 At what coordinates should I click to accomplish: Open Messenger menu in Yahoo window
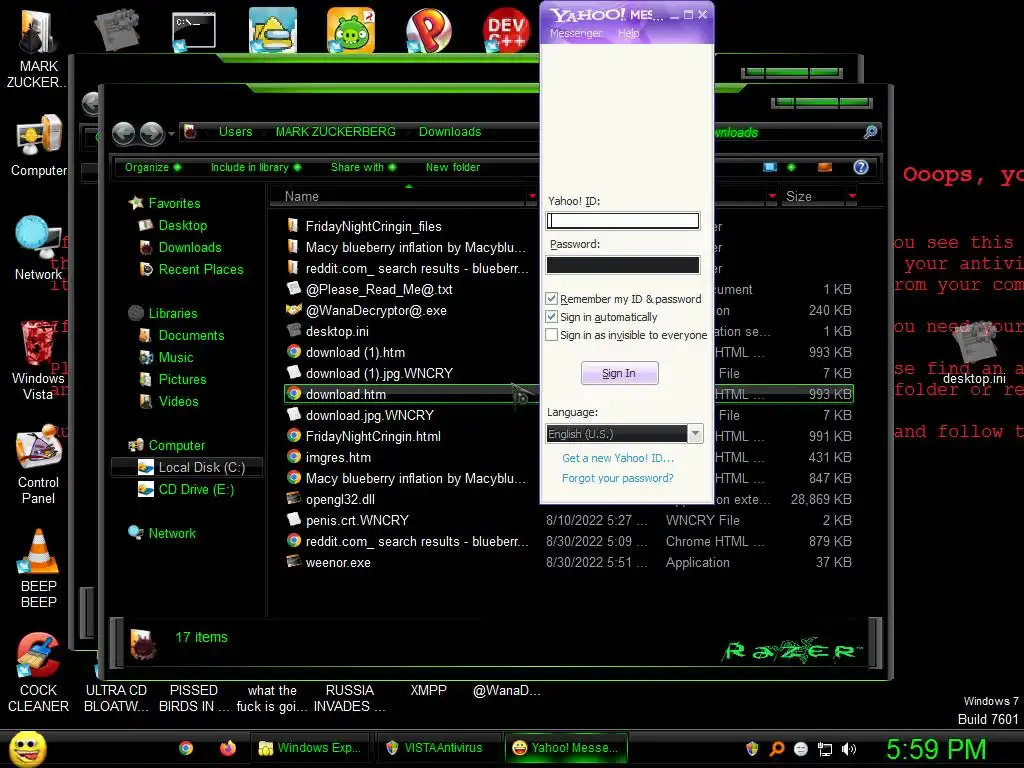point(576,33)
